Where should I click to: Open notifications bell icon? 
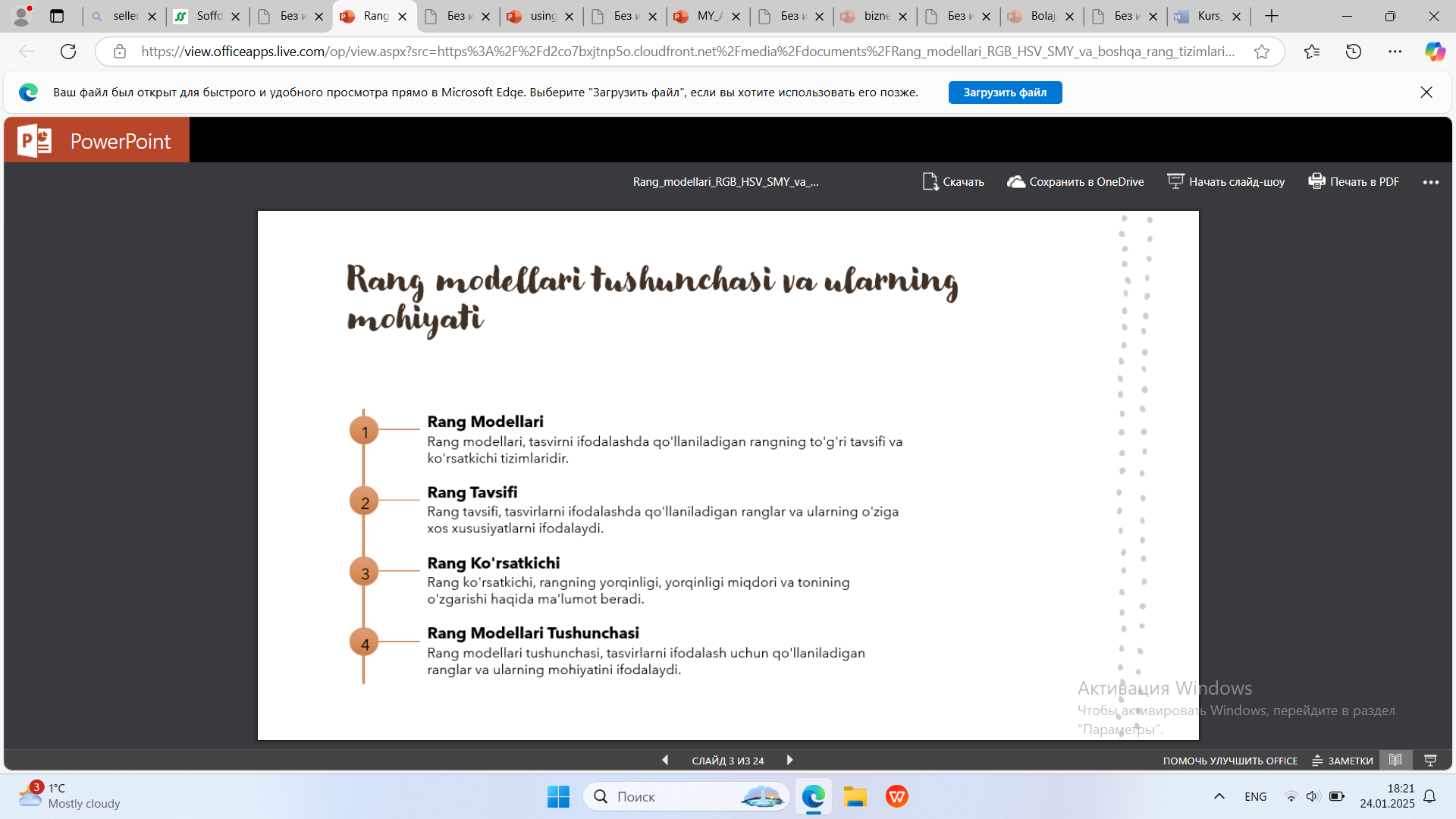click(x=1429, y=796)
